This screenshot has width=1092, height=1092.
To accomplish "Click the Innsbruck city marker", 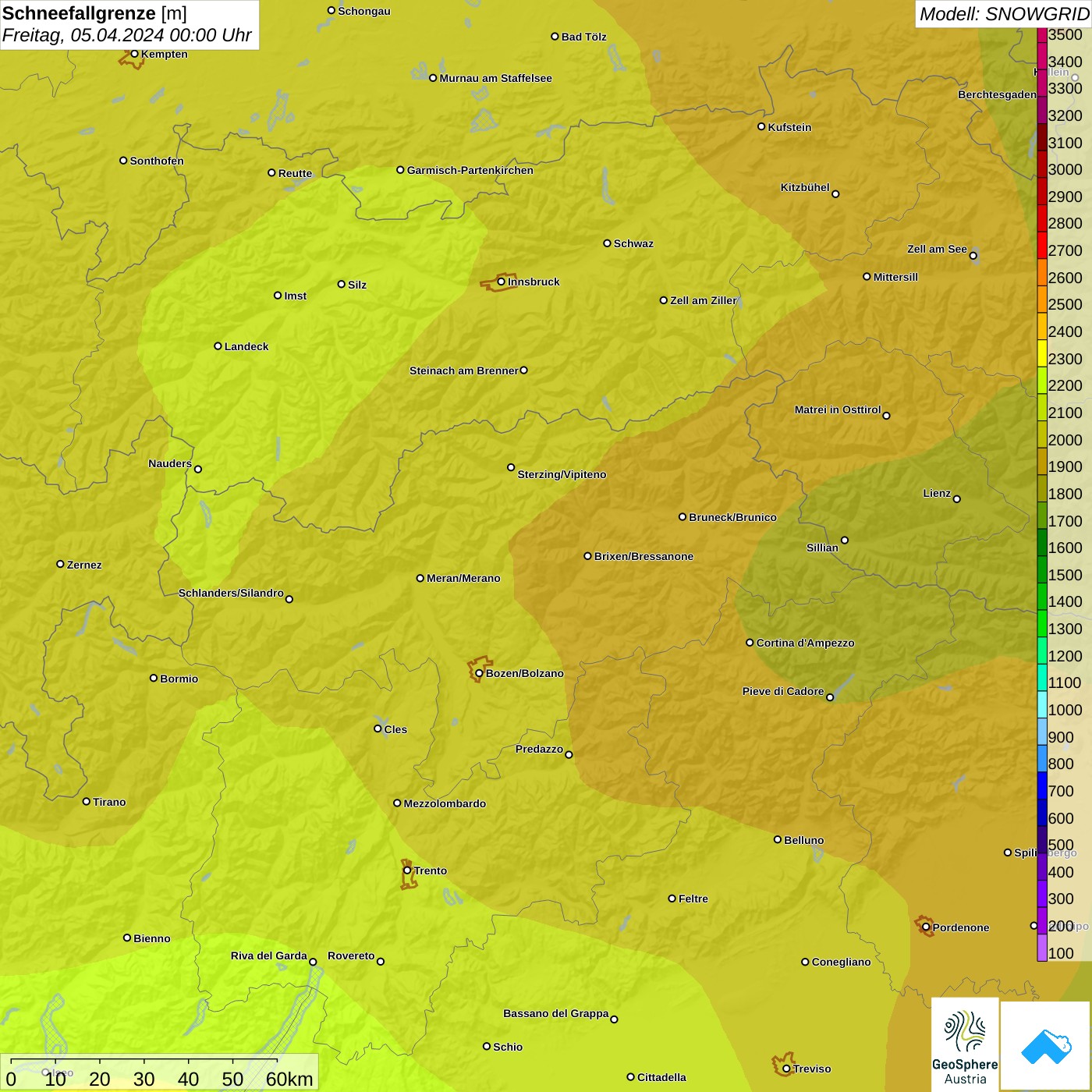I will pos(502,282).
